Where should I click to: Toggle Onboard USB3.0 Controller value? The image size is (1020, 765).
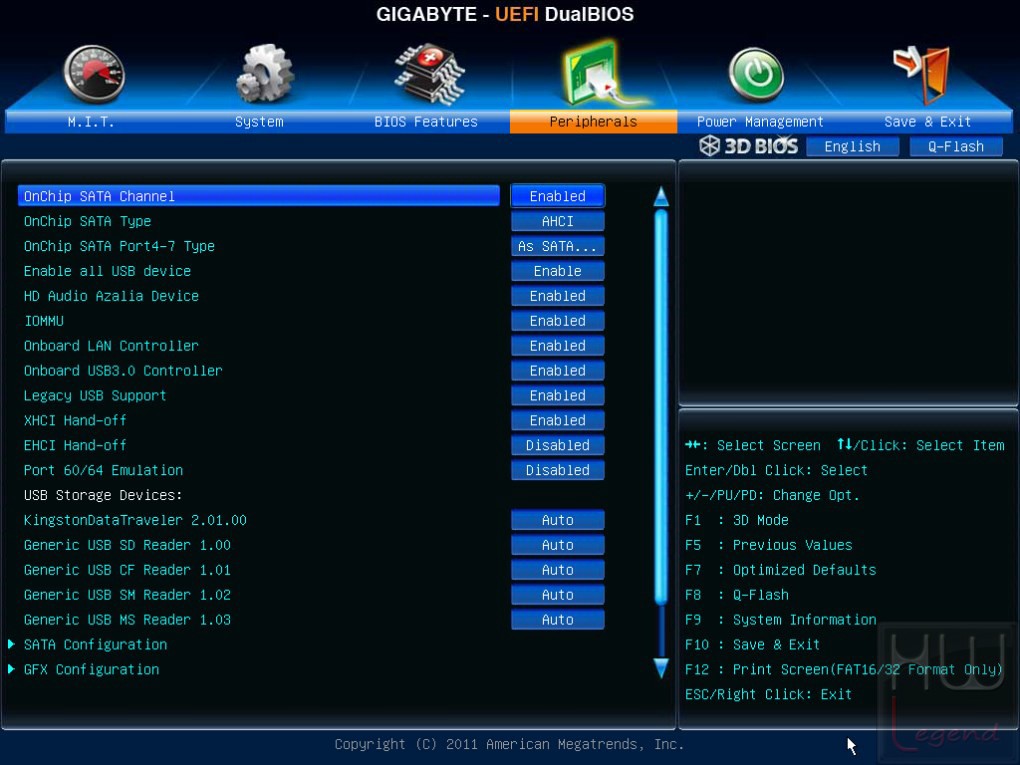(x=557, y=370)
